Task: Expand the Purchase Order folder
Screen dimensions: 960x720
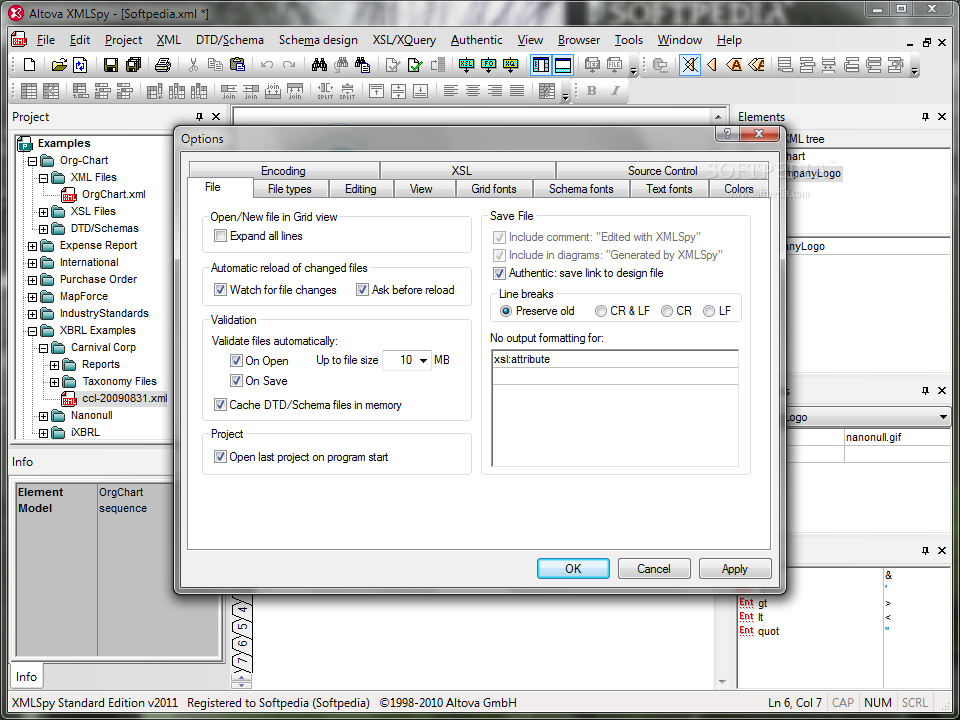Action: tap(32, 280)
